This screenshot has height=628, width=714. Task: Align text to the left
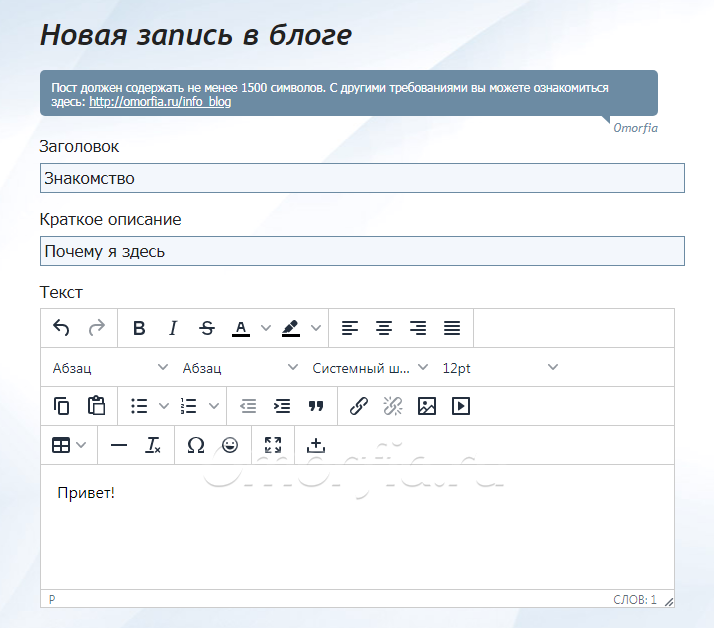(350, 328)
